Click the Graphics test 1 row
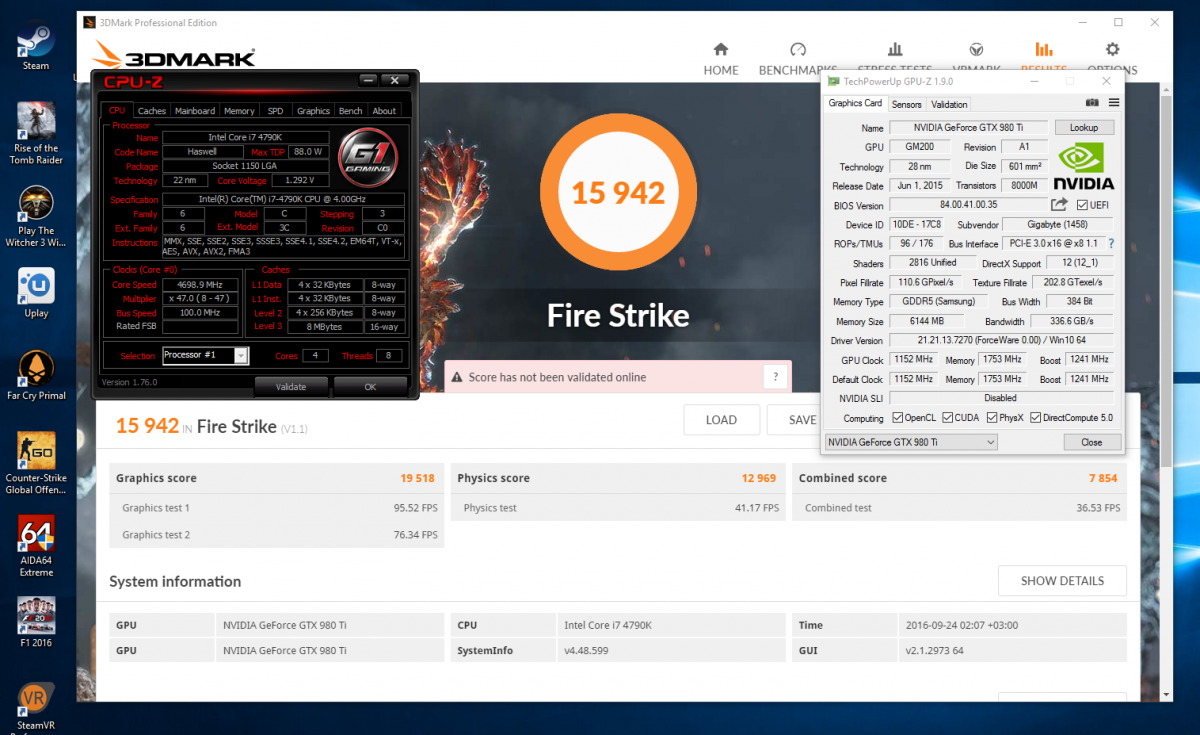The width and height of the screenshot is (1200, 735). pyautogui.click(x=277, y=508)
